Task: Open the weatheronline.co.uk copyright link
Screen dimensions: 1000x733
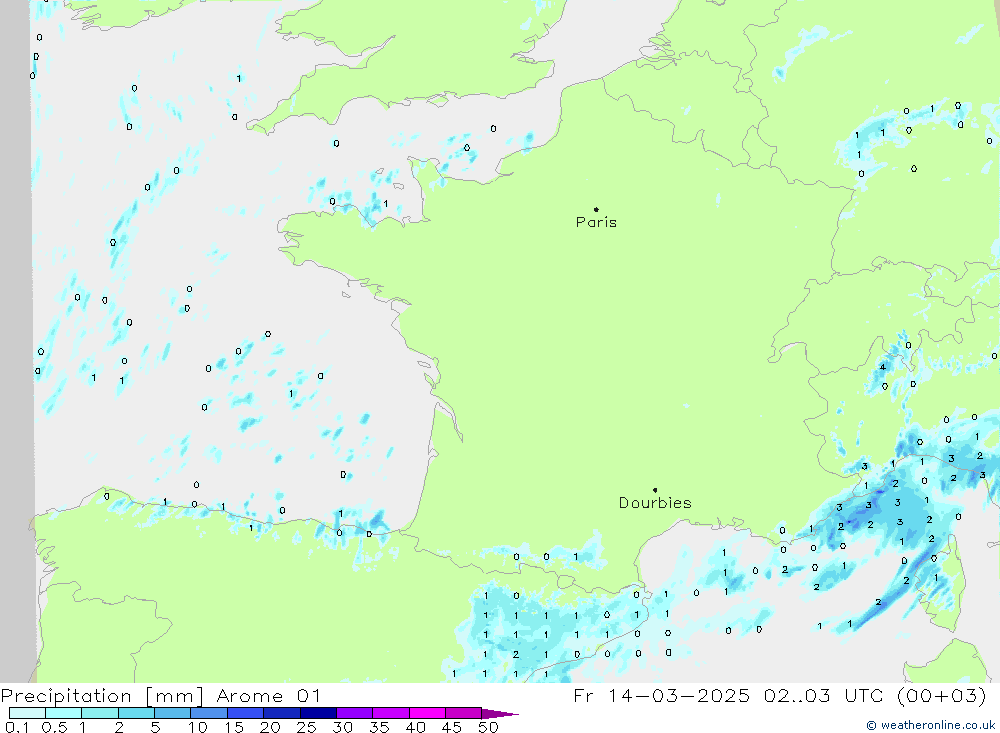Action: 930,725
